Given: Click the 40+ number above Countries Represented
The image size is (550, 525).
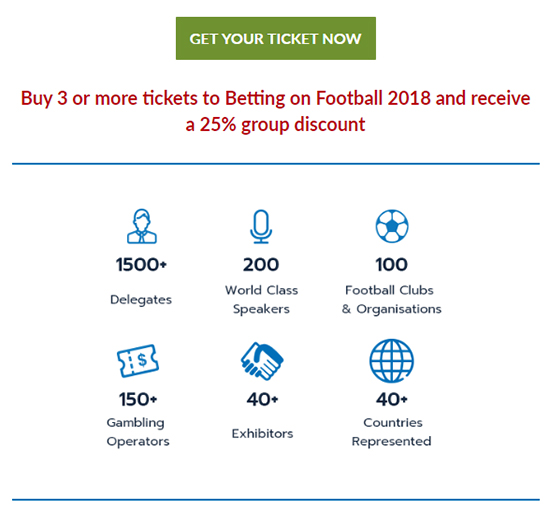Looking at the screenshot, I should pyautogui.click(x=391, y=399).
